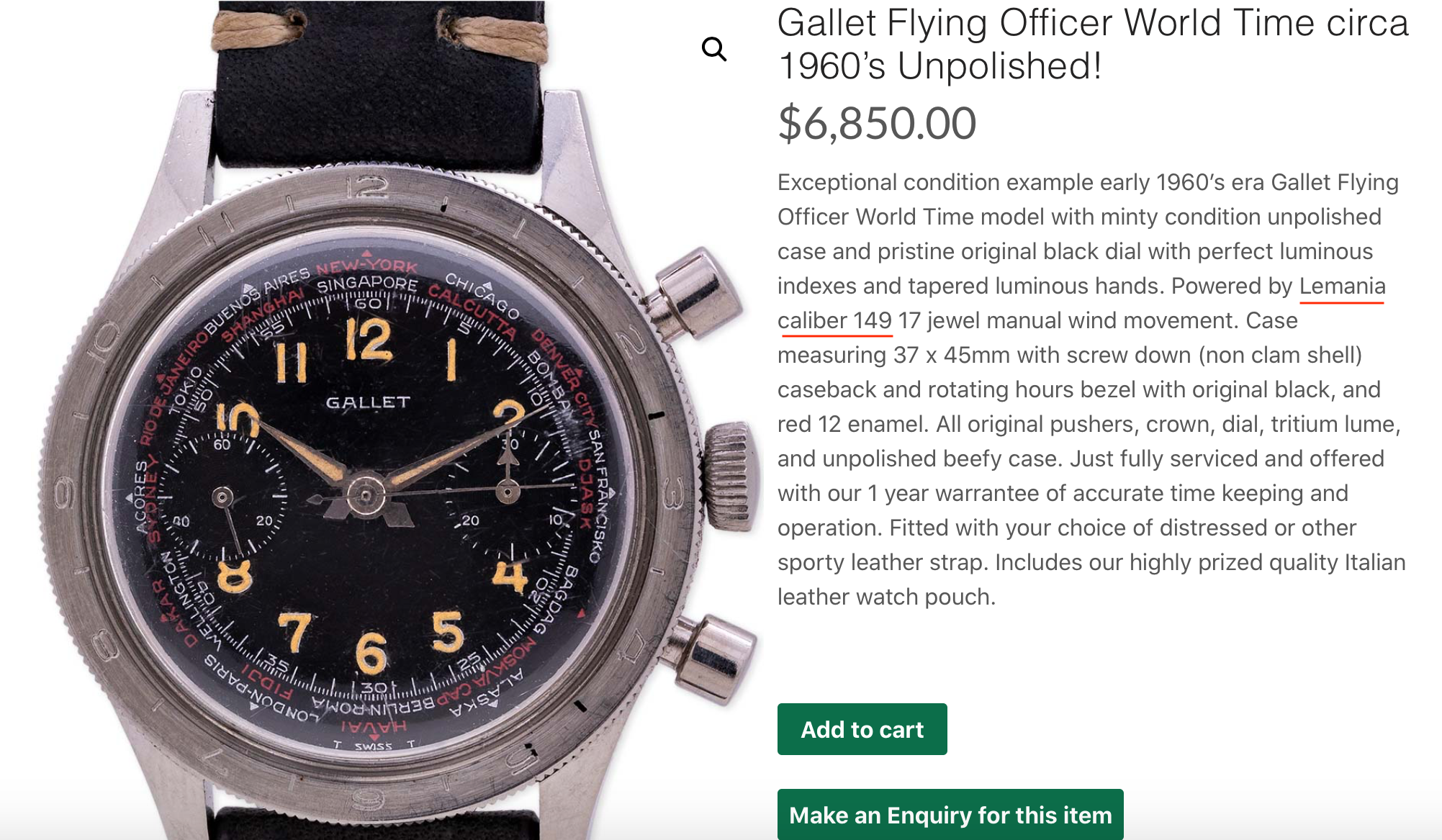Click the large 12 numeral on dial

tap(369, 340)
